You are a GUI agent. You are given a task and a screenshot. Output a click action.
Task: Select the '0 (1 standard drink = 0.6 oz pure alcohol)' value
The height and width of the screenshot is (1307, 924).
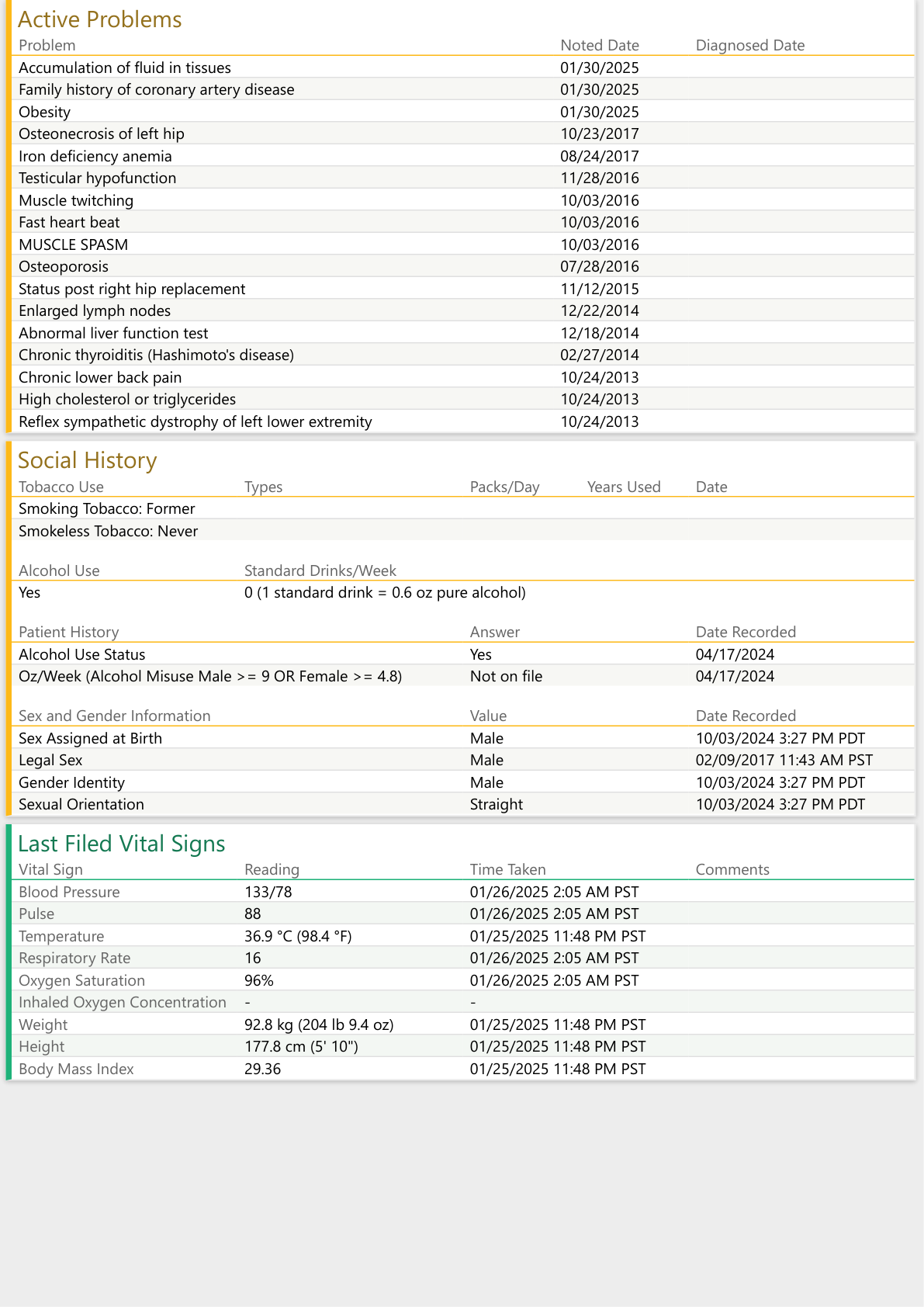point(385,592)
